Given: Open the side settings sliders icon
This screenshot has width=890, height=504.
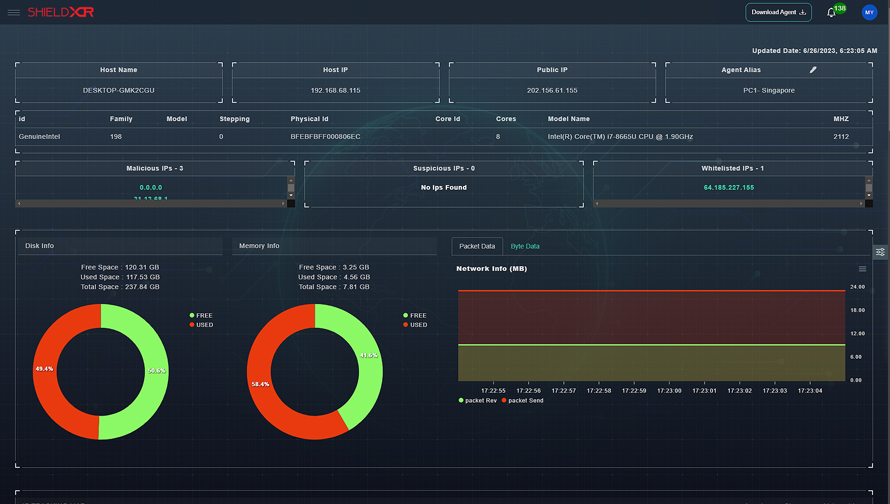Looking at the screenshot, I should tap(880, 252).
